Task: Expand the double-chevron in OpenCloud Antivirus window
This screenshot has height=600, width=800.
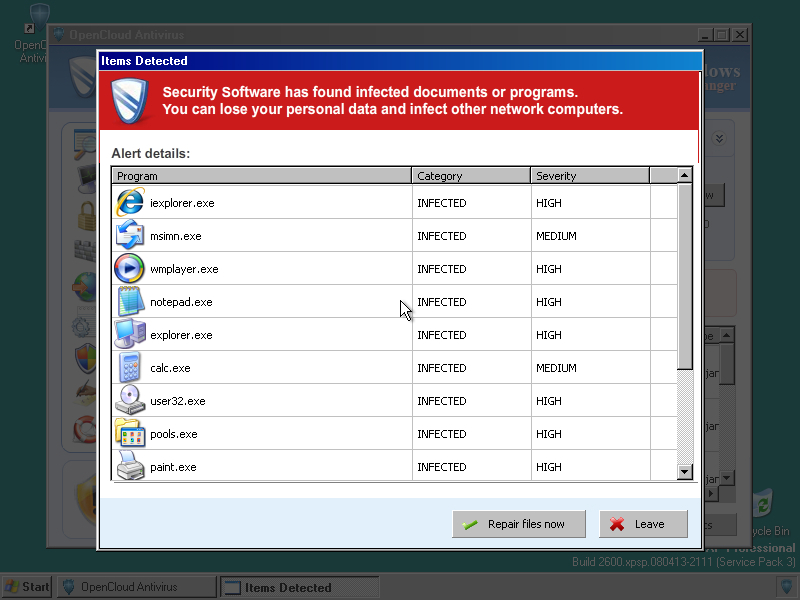Action: pos(719,138)
